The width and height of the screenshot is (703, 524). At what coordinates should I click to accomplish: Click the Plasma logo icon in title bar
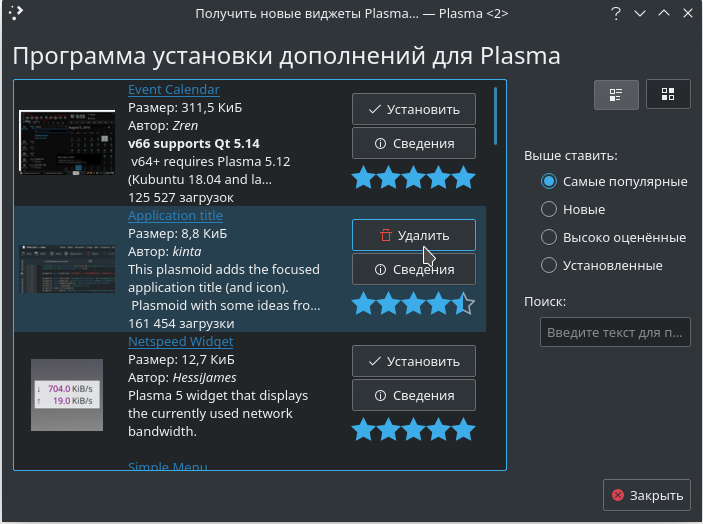(16, 13)
